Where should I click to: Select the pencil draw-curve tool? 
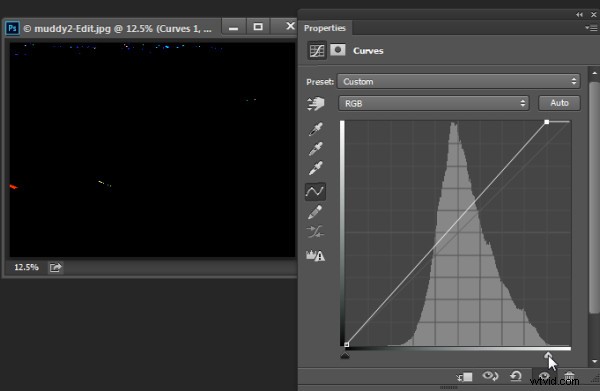click(315, 212)
